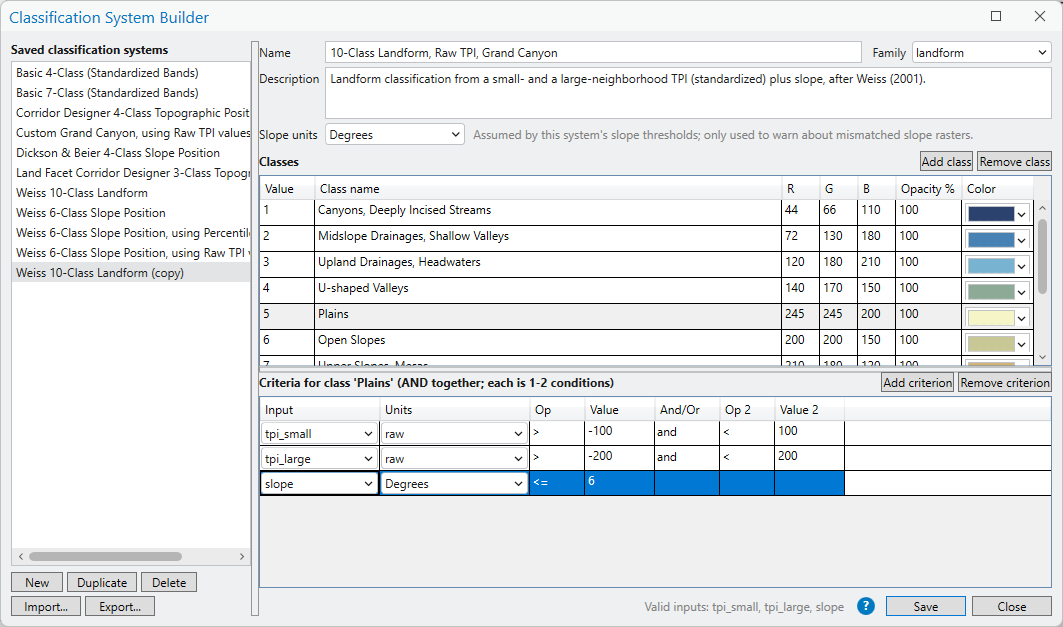Open color swatch for Open Slopes

pos(997,343)
